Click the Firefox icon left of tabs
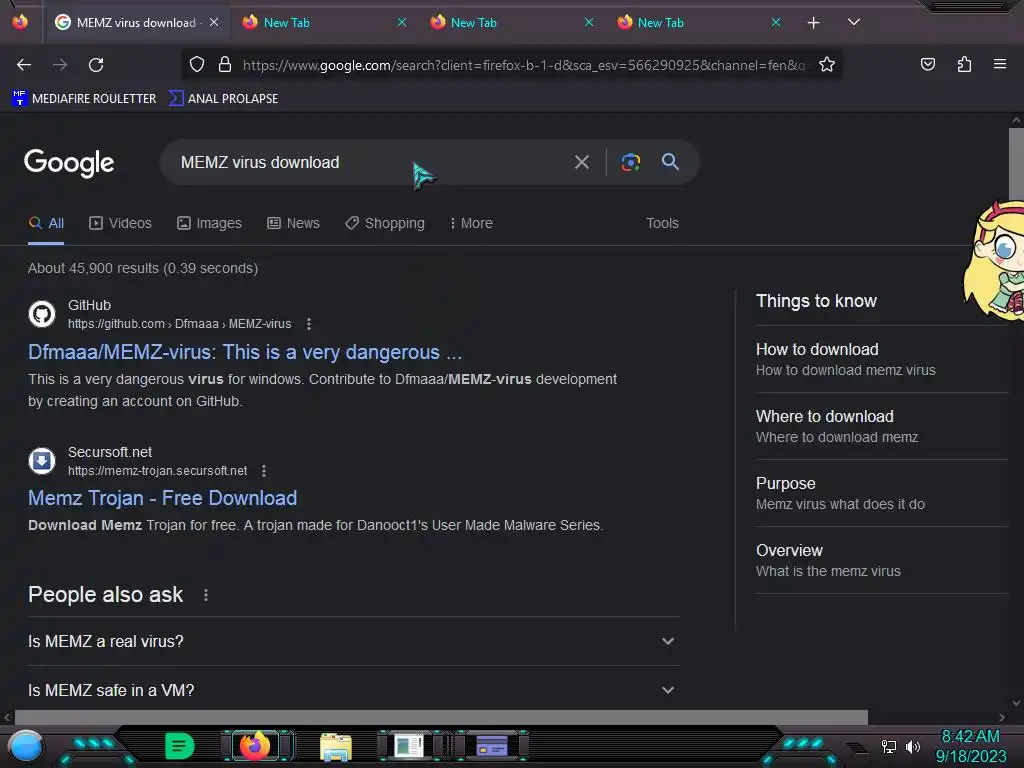The image size is (1024, 768). [20, 22]
